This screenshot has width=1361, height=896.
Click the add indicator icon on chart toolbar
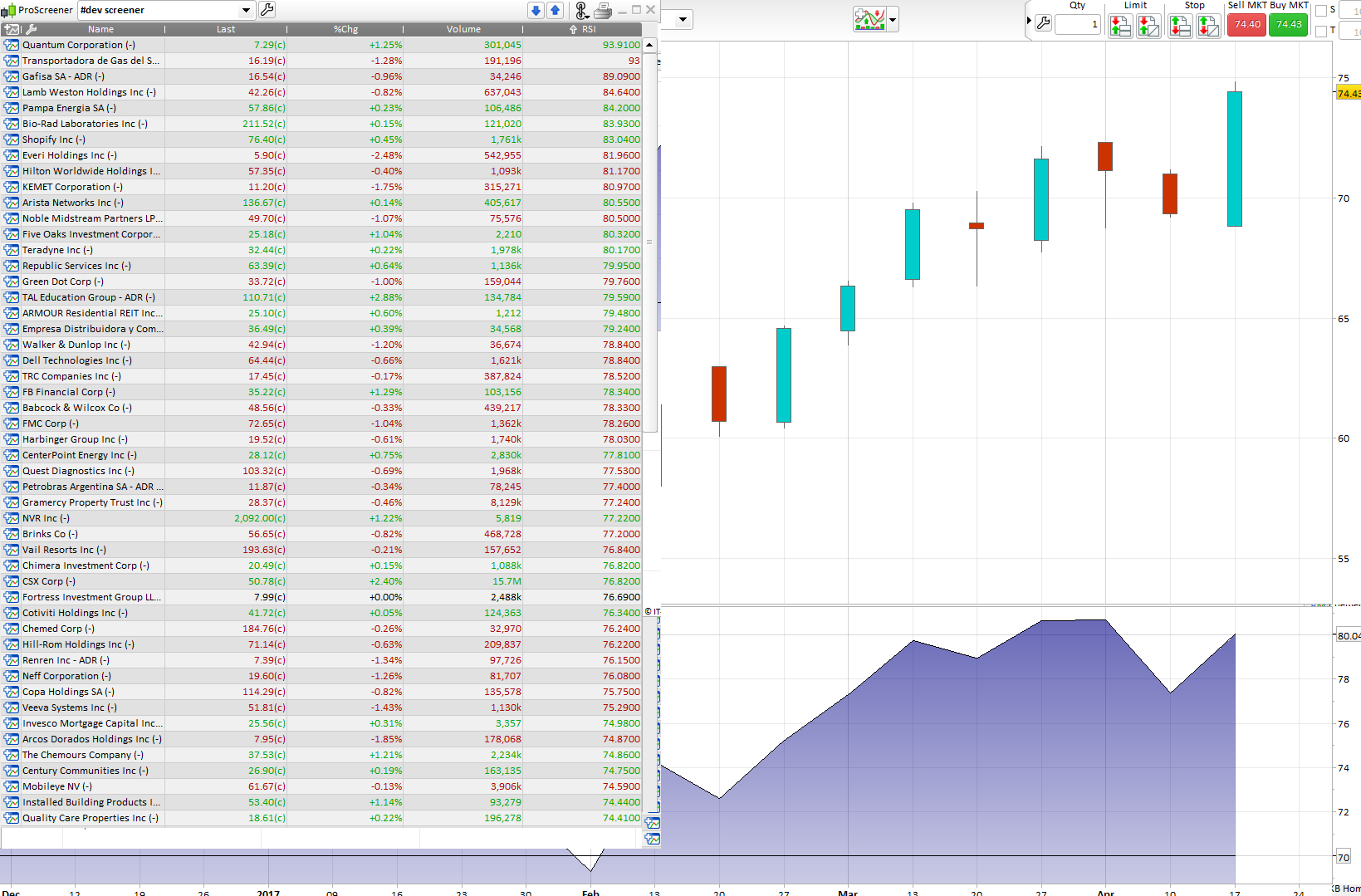(869, 19)
